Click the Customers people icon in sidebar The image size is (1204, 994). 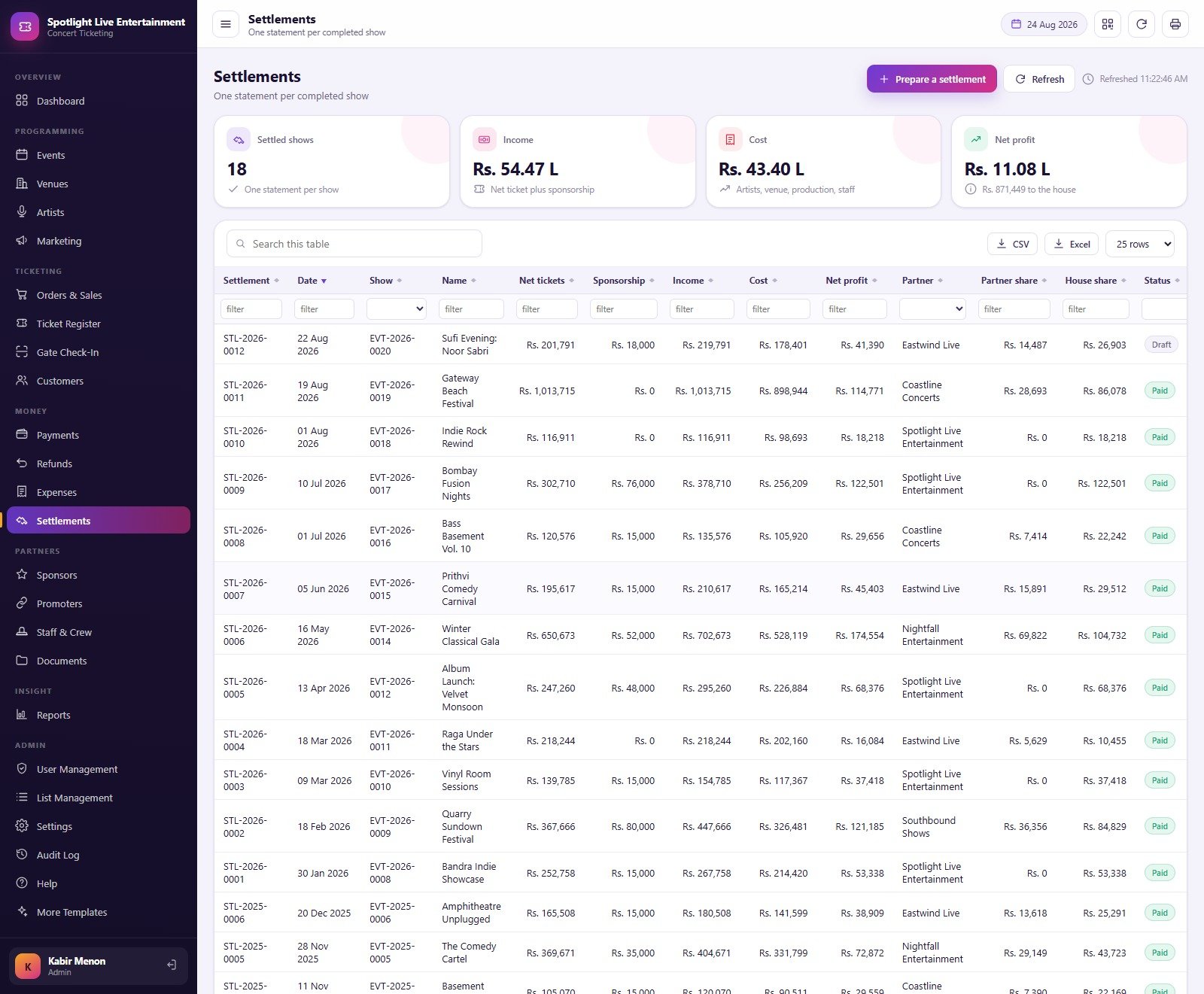click(22, 381)
